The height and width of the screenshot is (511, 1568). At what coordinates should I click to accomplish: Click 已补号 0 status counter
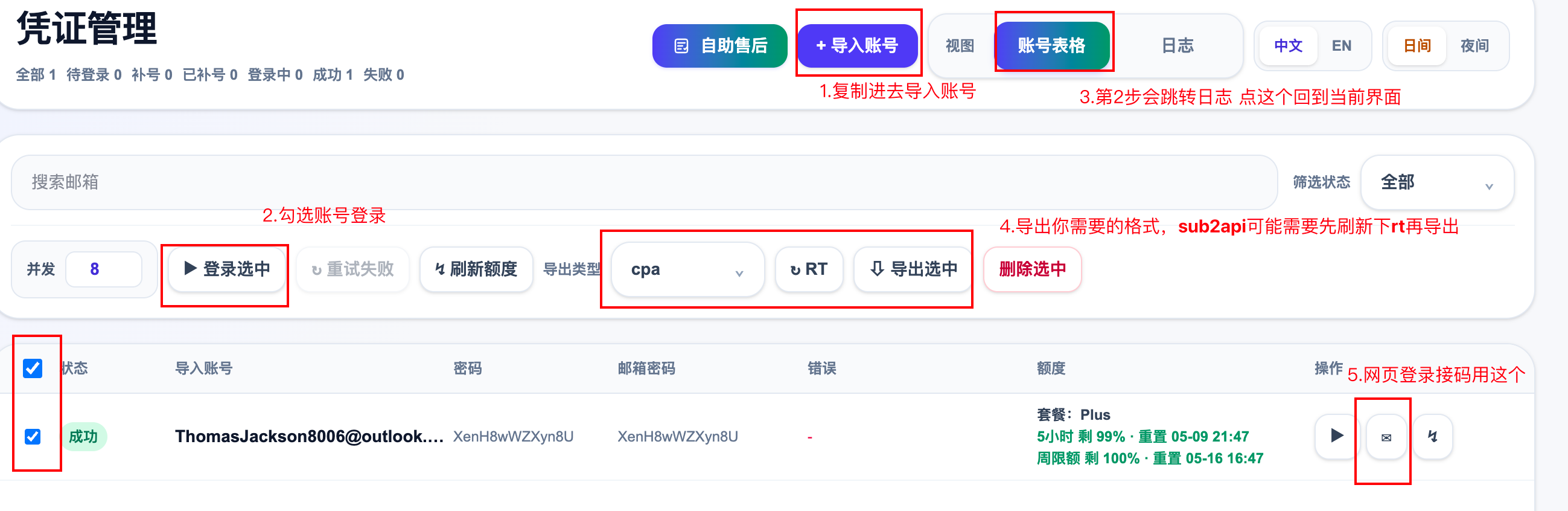click(210, 75)
